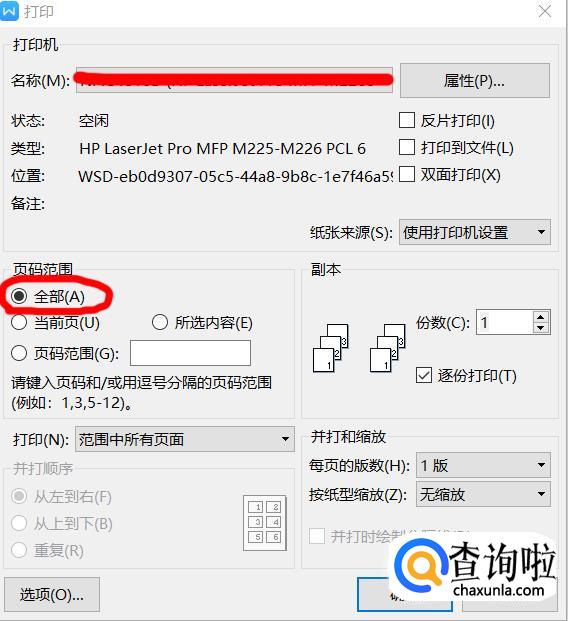Expand the 按纸型缩放 scaling dropdown
The image size is (568, 621).
[x=483, y=494]
